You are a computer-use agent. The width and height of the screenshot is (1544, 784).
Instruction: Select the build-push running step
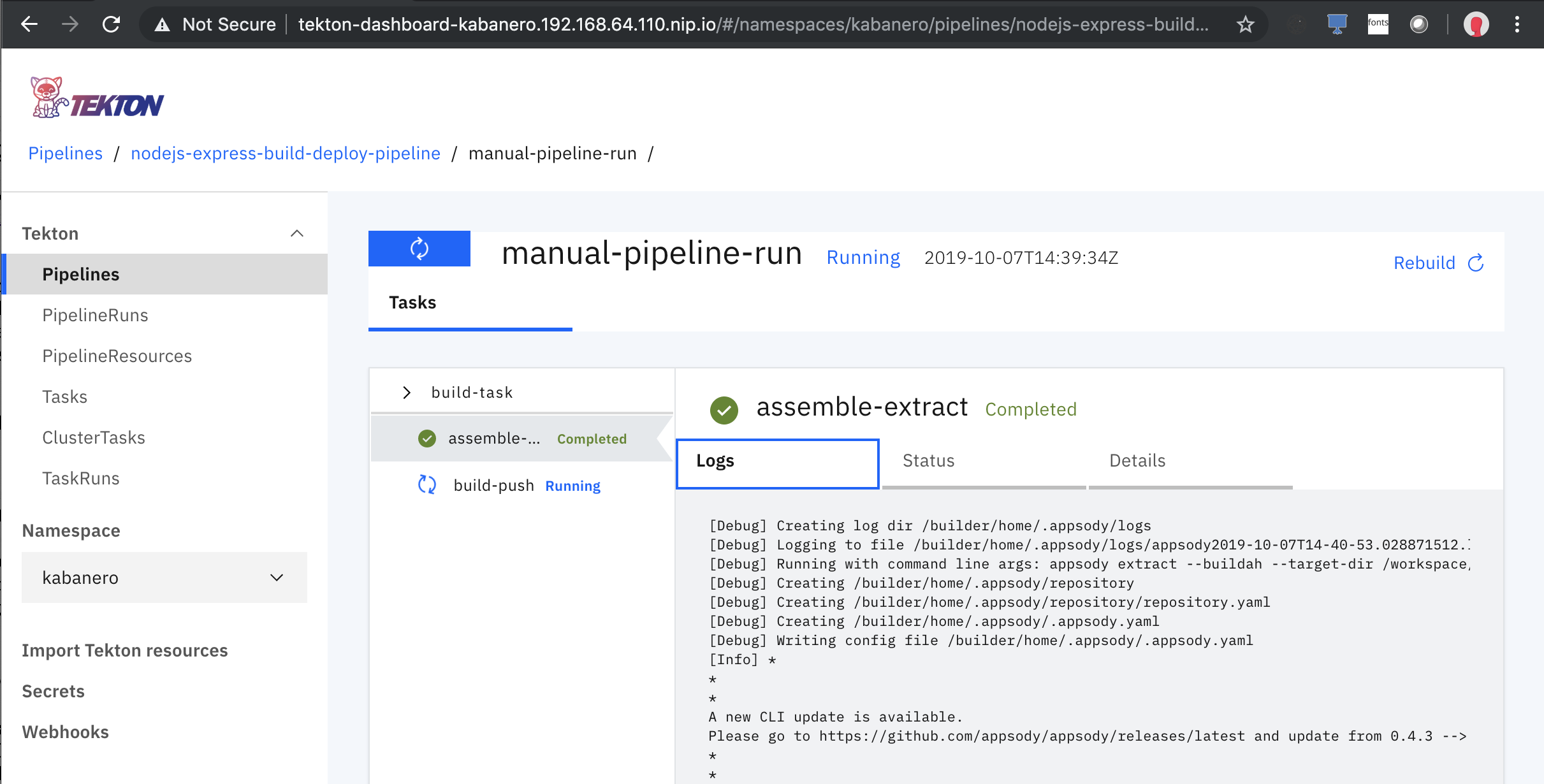(x=494, y=485)
